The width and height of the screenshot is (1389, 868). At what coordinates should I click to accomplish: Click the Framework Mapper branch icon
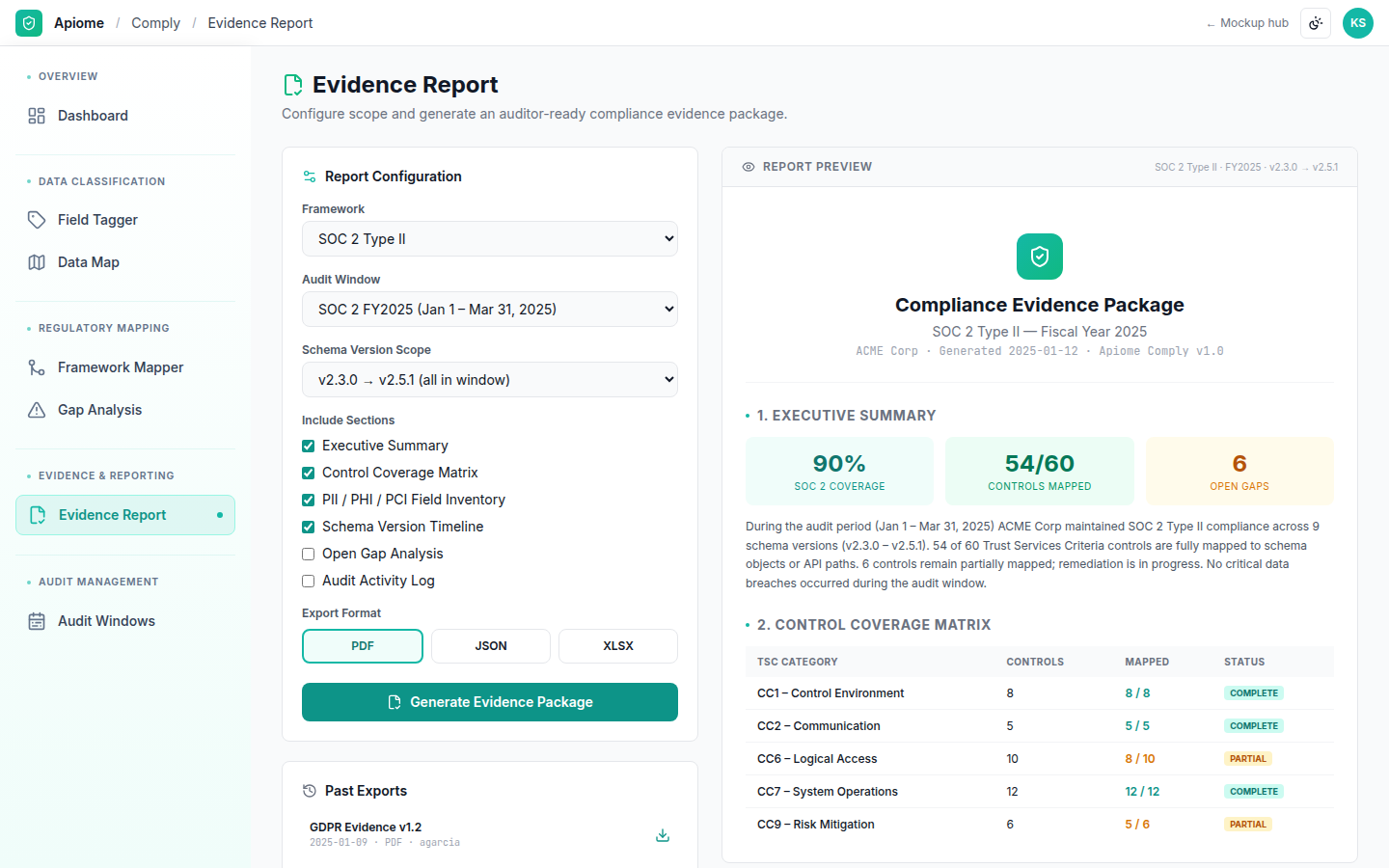[x=37, y=367]
